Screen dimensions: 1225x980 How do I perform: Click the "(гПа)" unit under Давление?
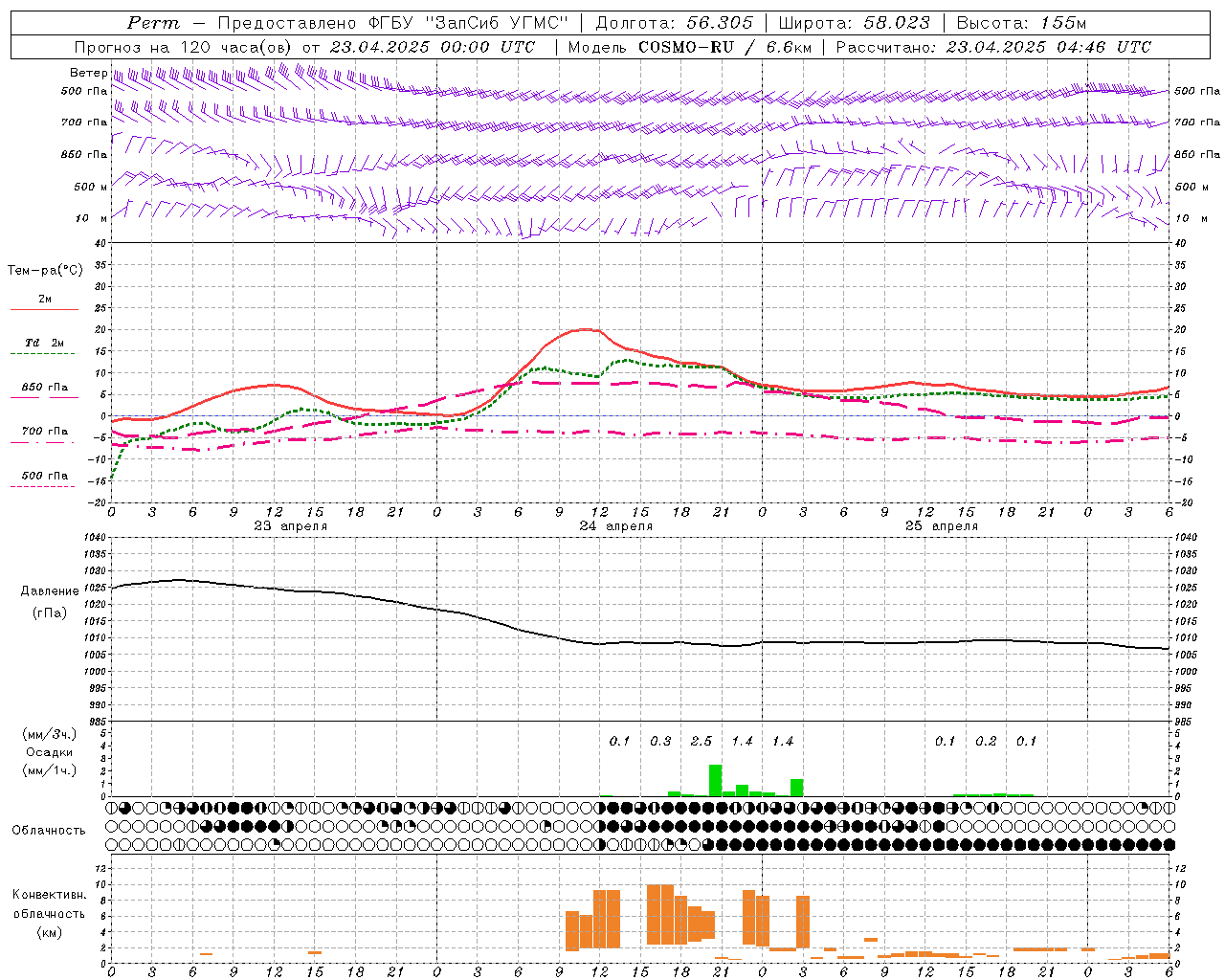tap(50, 612)
